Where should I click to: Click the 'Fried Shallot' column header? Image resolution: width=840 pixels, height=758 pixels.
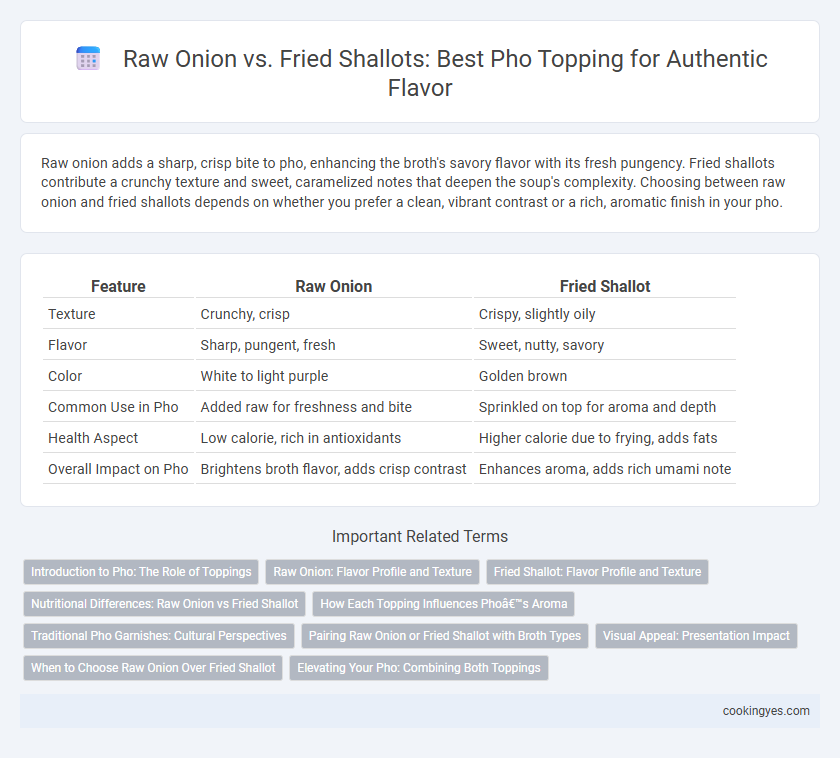(x=605, y=286)
